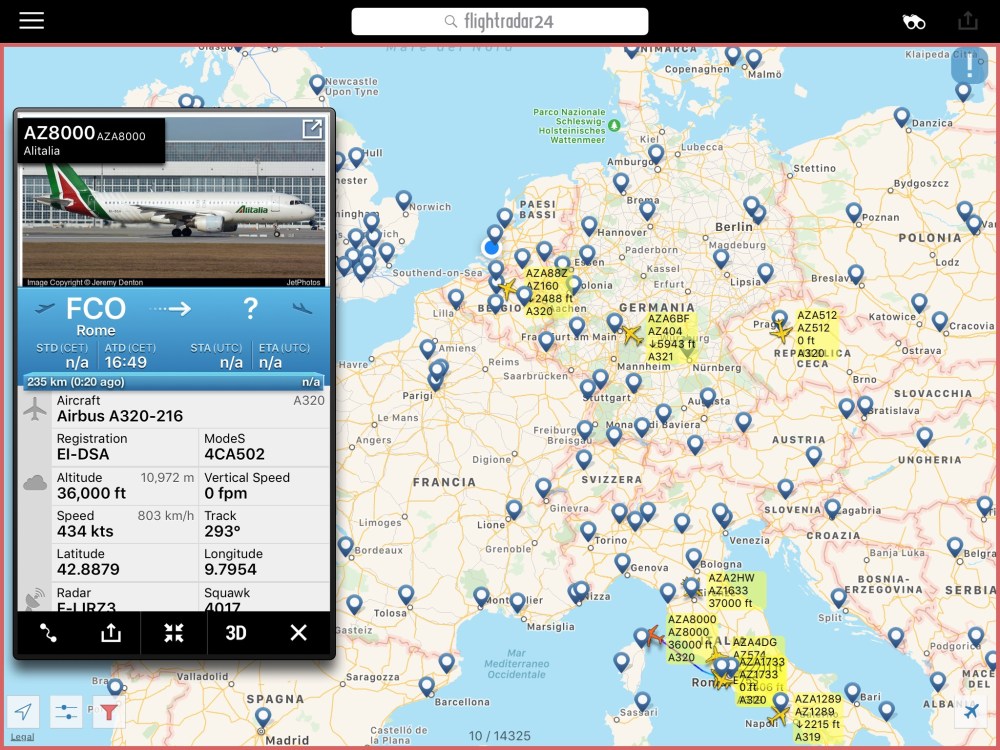The image size is (1000, 750).
Task: Select the AZ404 aircraft near Frankfurt
Action: 631,335
